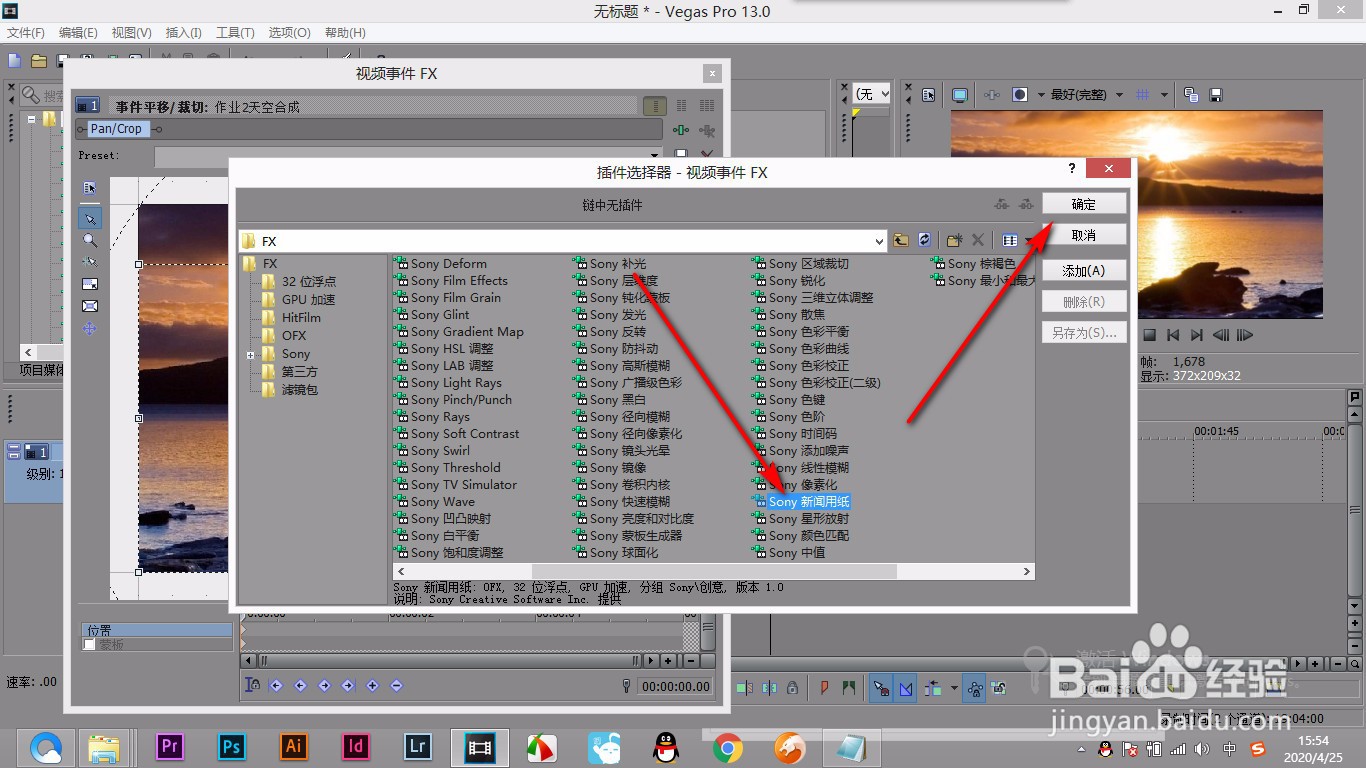1366x768 pixels.
Task: Click the 确定 button in plugin chooser
Action: pyautogui.click(x=1084, y=203)
